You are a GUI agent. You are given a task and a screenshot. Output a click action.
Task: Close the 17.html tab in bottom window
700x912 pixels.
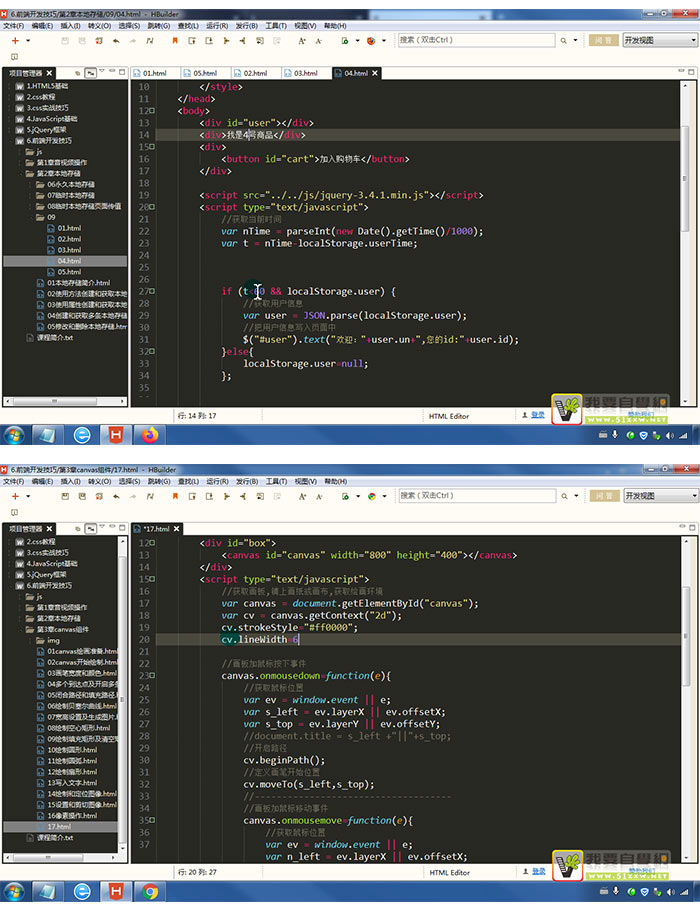tap(176, 528)
